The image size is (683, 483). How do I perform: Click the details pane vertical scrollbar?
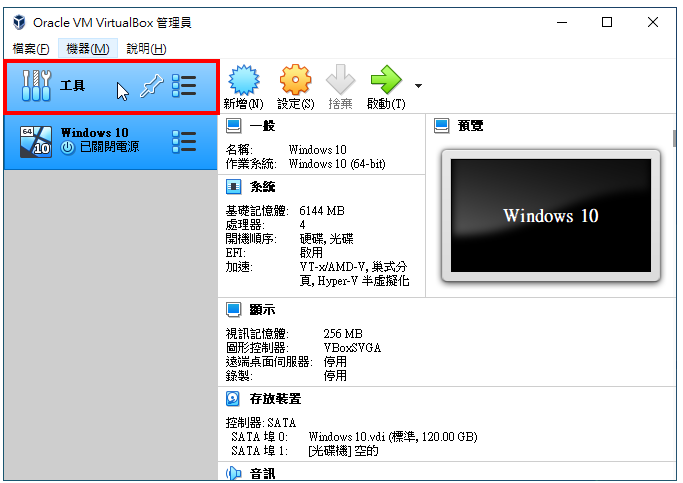(x=674, y=139)
